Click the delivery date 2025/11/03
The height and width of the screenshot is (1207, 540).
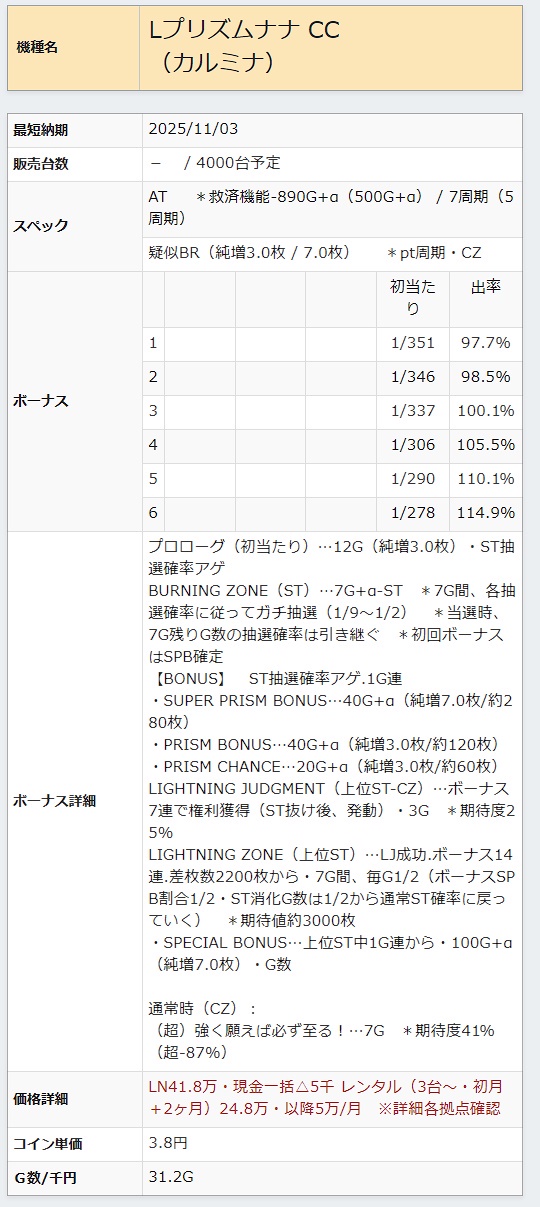(193, 130)
